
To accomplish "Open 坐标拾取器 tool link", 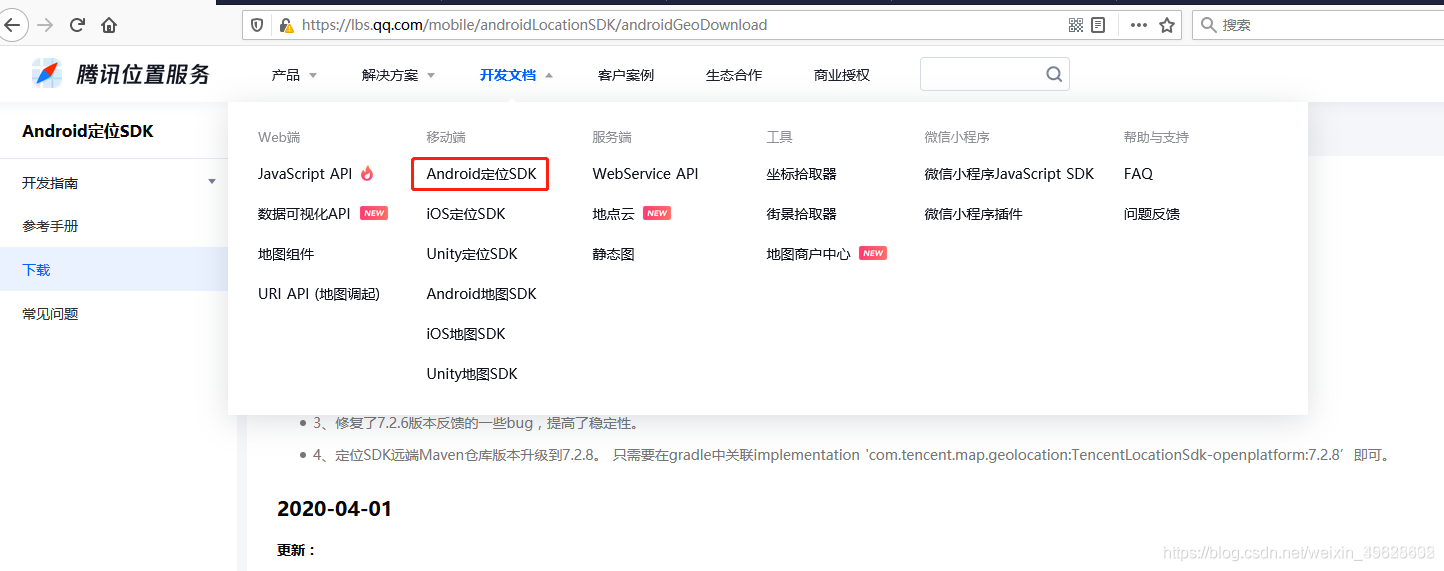I will 802,174.
